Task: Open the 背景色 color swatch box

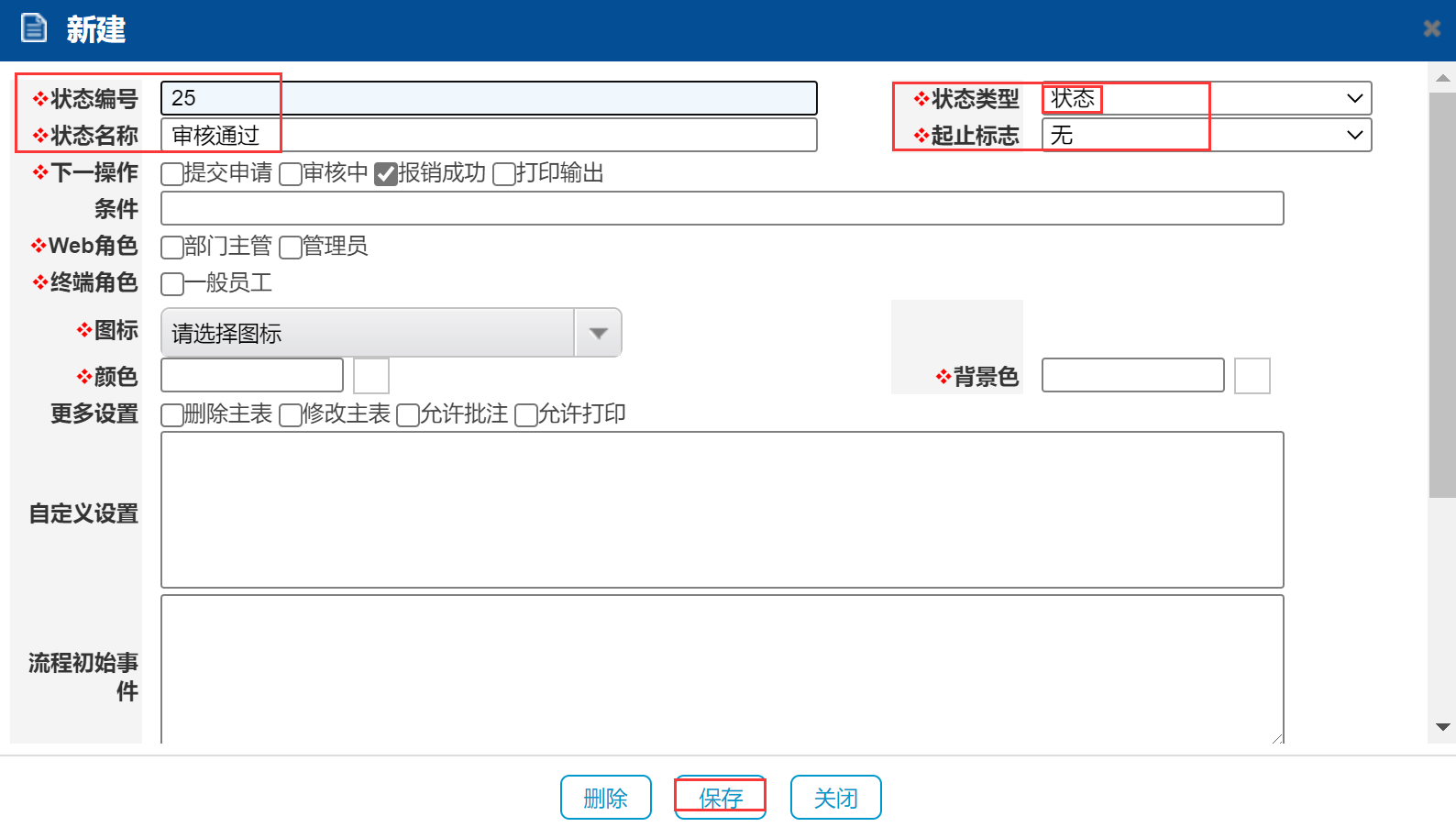Action: [x=1252, y=376]
